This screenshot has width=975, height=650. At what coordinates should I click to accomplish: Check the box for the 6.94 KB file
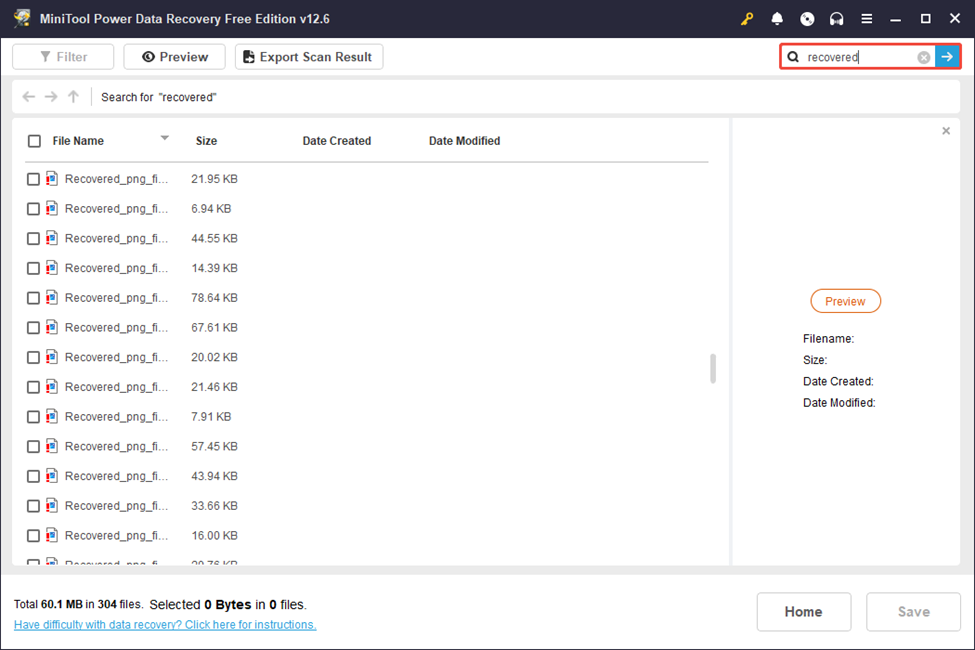pos(34,209)
